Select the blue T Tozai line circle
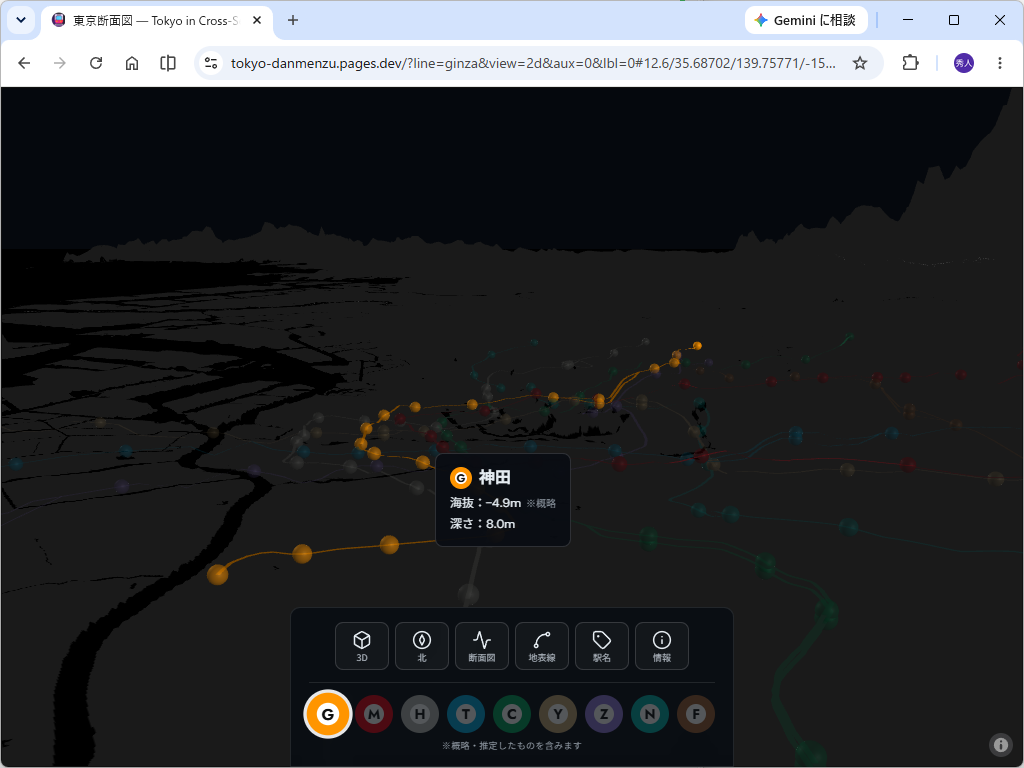Viewport: 1024px width, 768px height. pos(466,714)
